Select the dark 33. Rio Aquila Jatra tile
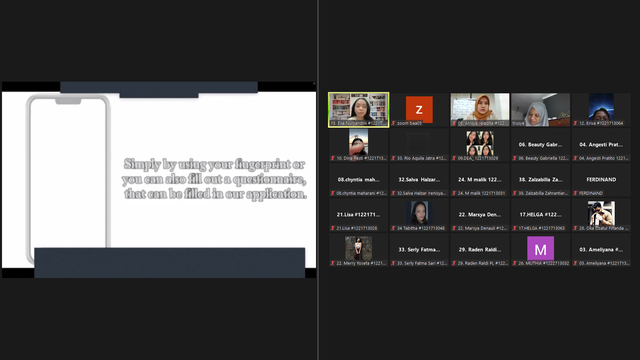 419,144
